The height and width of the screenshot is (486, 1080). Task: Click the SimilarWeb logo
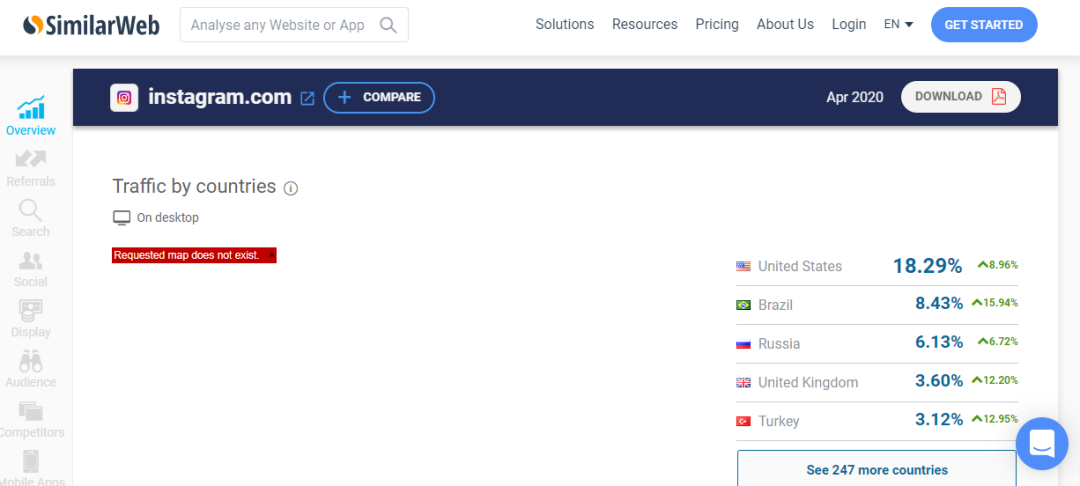[x=91, y=25]
